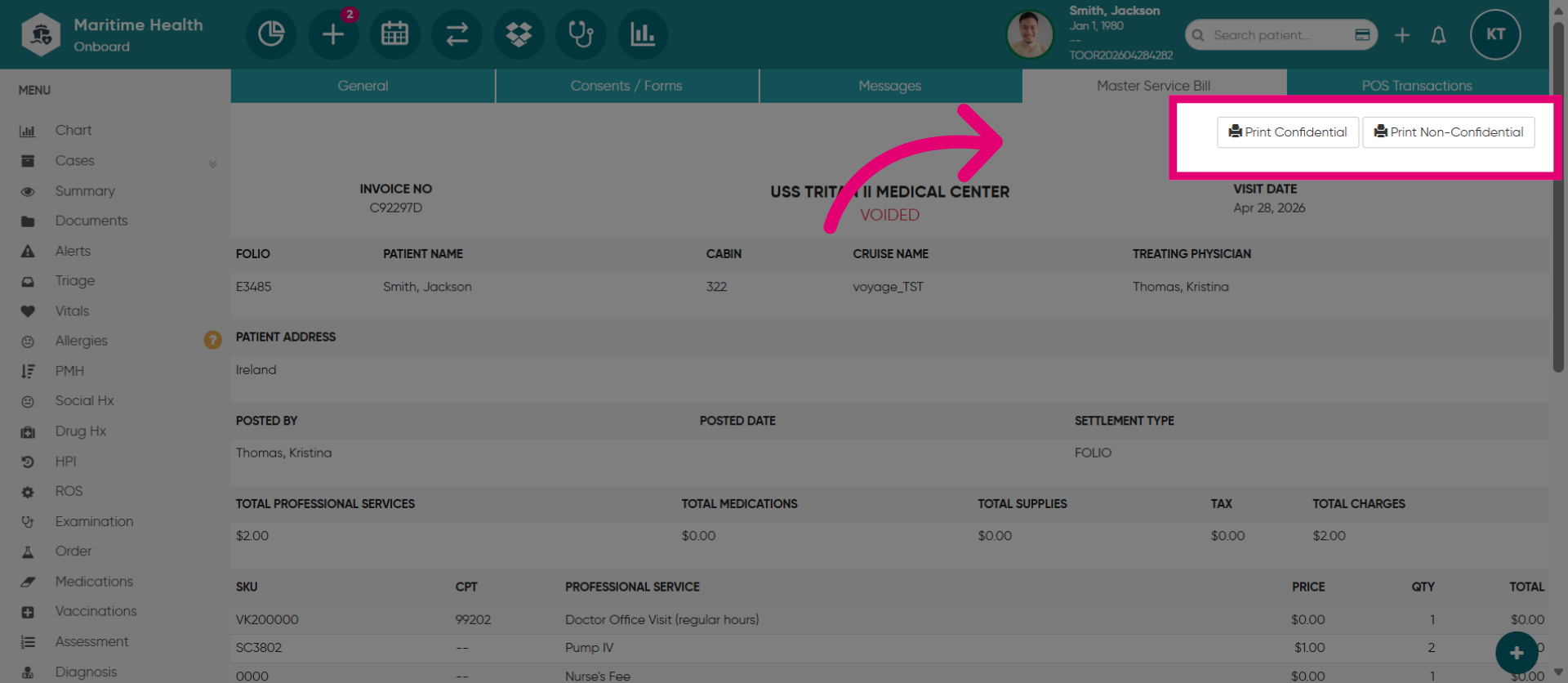Expand the Cases chevron arrow
1568x683 pixels.
coord(212,163)
